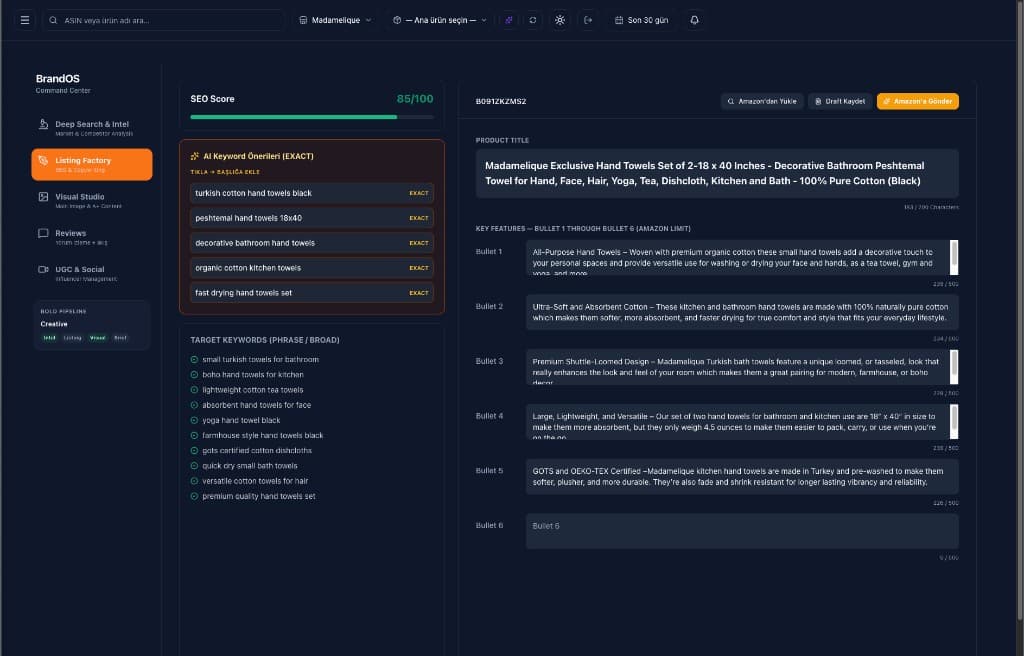Click the Listing Factory tag icon

pos(43,160)
